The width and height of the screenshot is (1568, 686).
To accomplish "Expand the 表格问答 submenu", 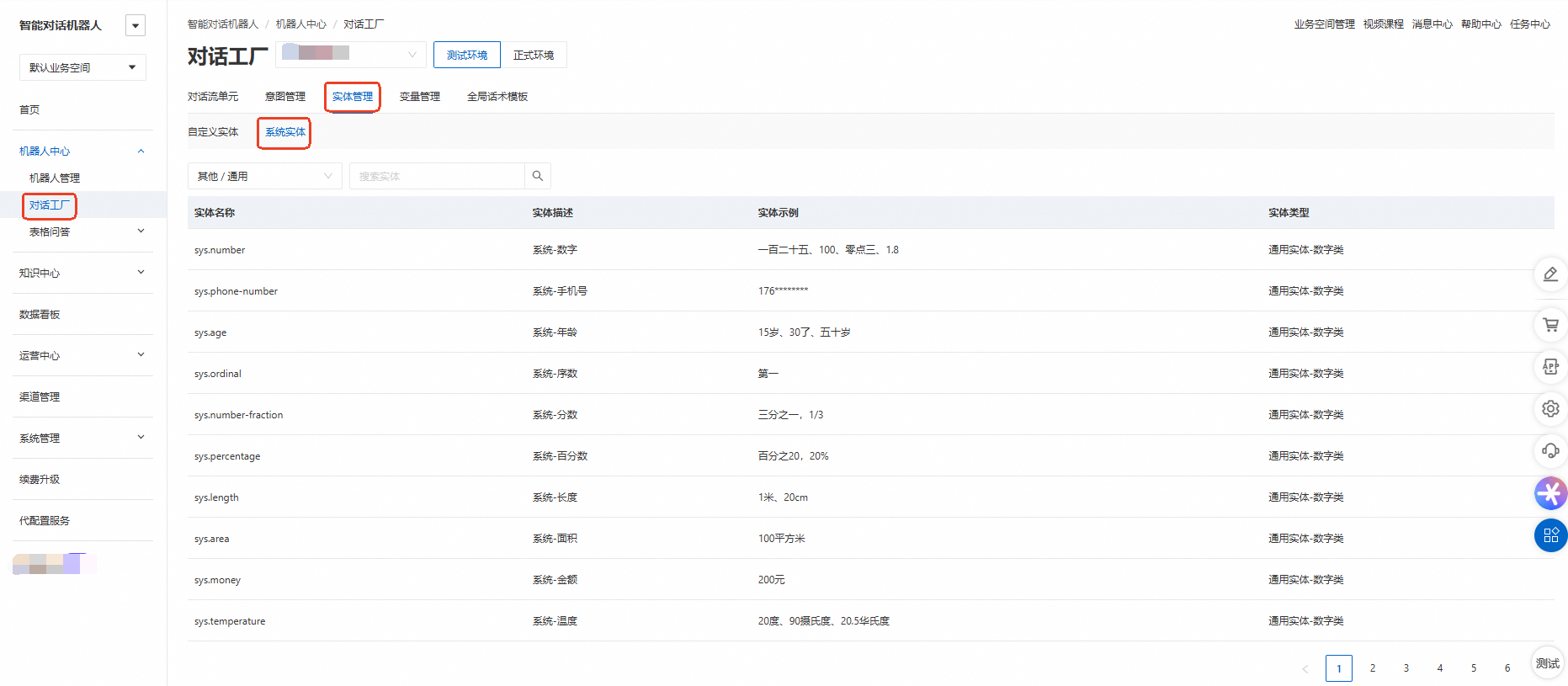I will coord(141,231).
